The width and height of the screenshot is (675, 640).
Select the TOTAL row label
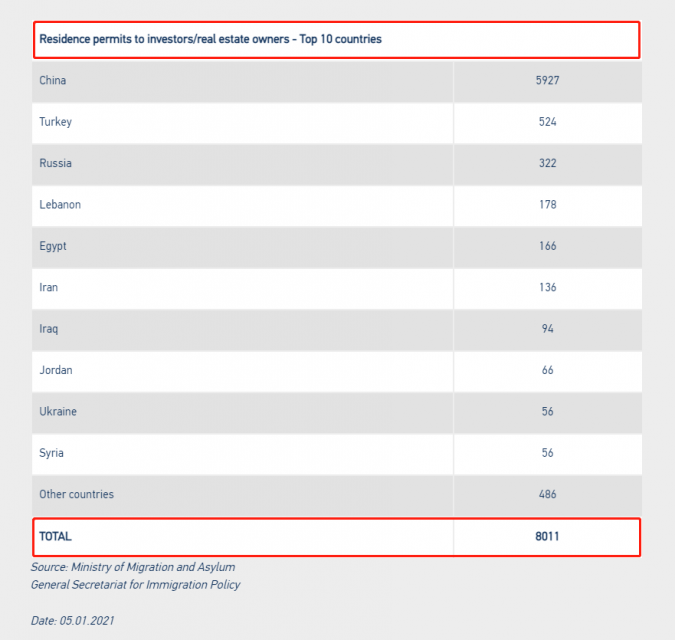[x=55, y=536]
